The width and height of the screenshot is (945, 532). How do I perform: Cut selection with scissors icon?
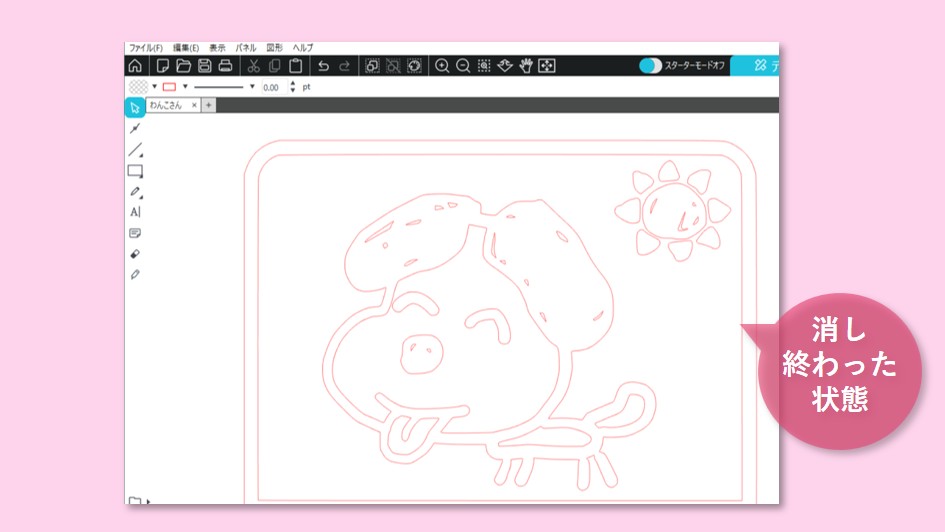tap(254, 66)
